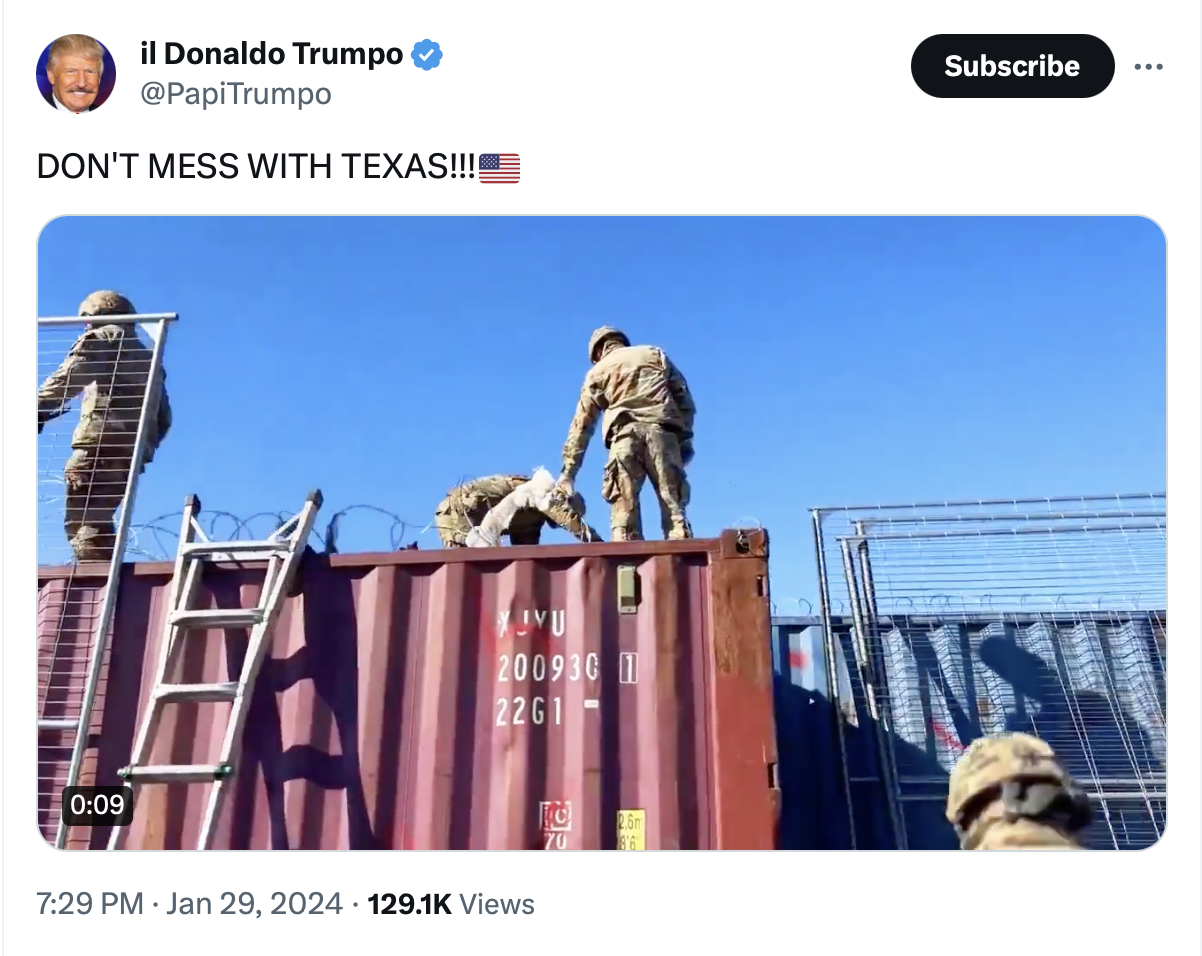Subscribe to il Donaldo Trumpo
The height and width of the screenshot is (956, 1202).
[x=1012, y=66]
